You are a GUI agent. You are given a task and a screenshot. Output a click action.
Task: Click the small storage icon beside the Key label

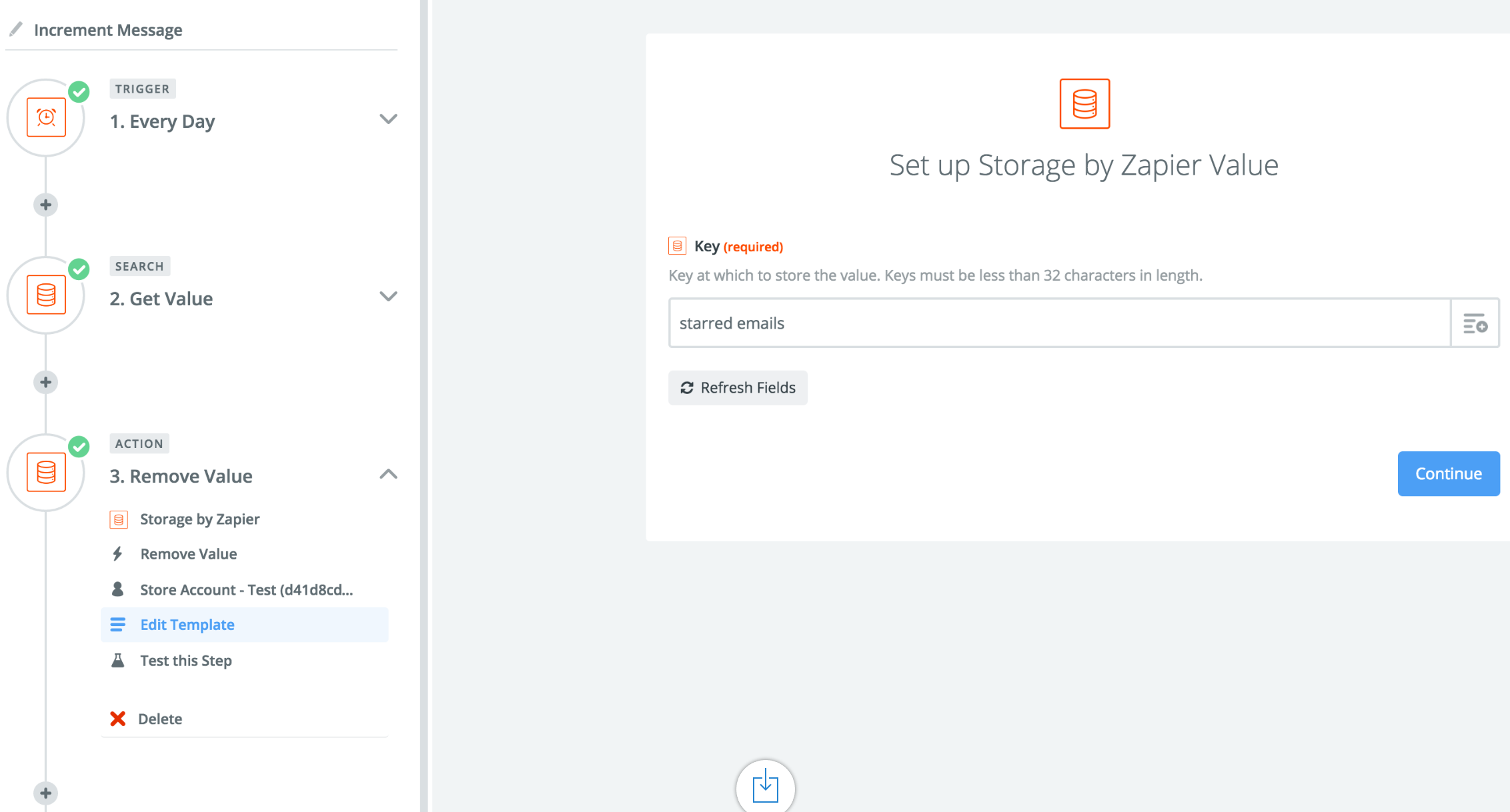tap(677, 246)
